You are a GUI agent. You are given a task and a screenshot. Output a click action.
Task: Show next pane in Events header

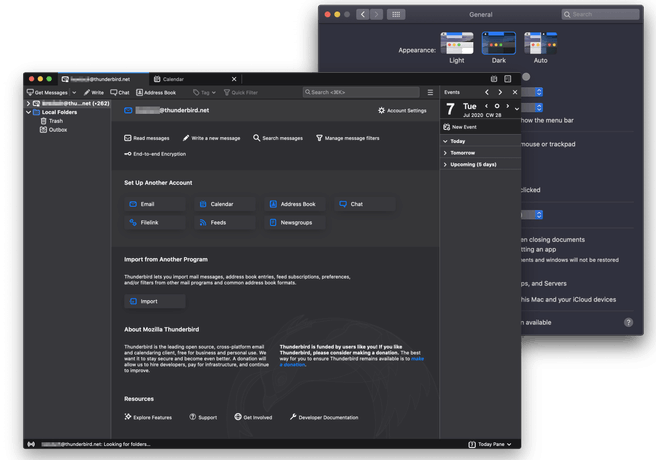point(500,92)
